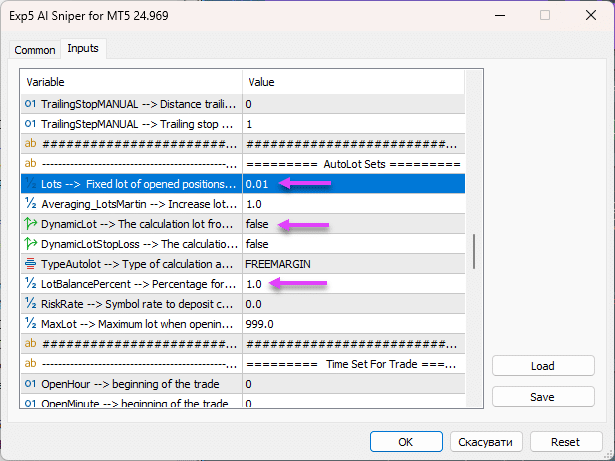This screenshot has width=615, height=461.
Task: Edit the MaxLot value 999.0 field
Action: click(350, 324)
